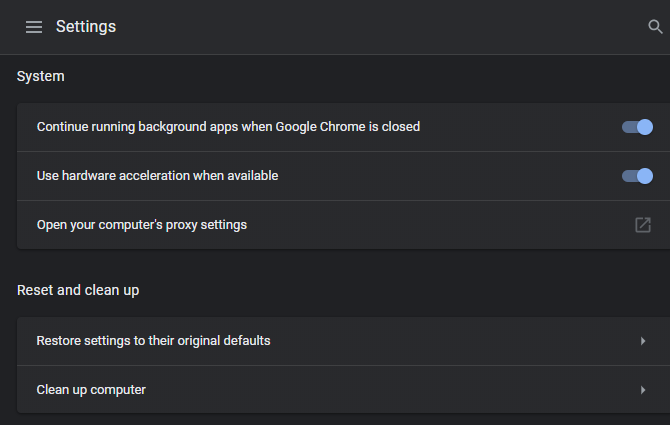Click the System section heading
This screenshot has width=670, height=425.
(x=41, y=76)
